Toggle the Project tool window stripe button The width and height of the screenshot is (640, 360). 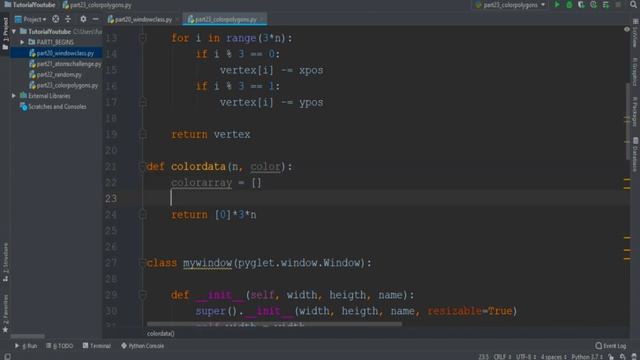click(x=5, y=33)
